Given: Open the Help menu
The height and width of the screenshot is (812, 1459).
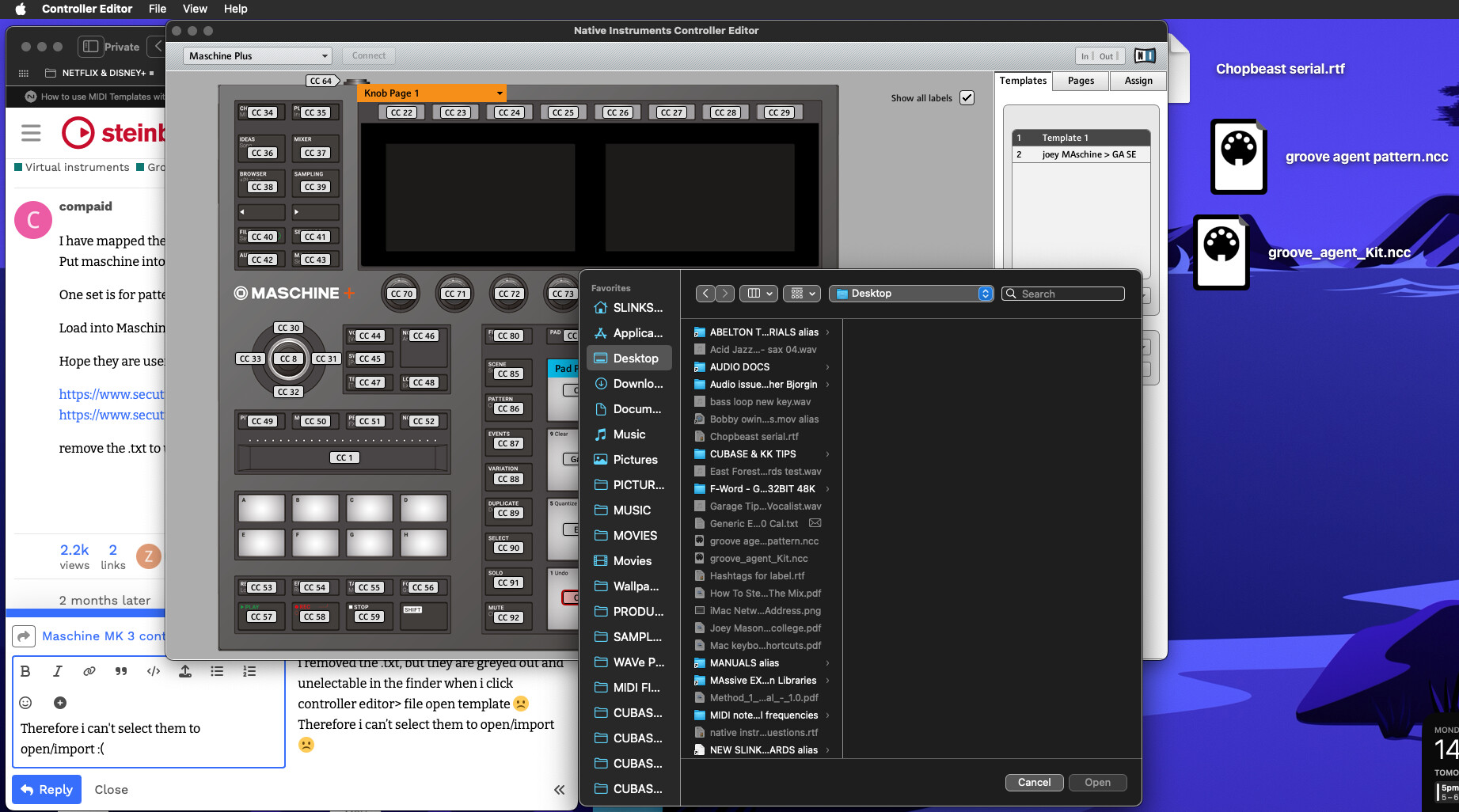Looking at the screenshot, I should point(236,9).
